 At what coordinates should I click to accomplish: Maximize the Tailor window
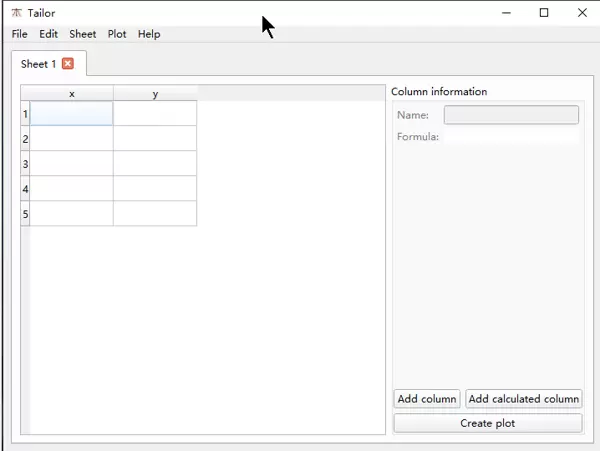pyautogui.click(x=544, y=13)
